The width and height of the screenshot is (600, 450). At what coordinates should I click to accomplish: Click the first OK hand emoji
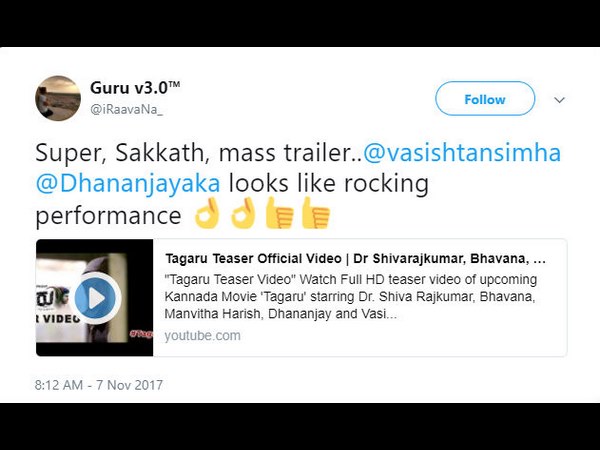click(x=207, y=213)
